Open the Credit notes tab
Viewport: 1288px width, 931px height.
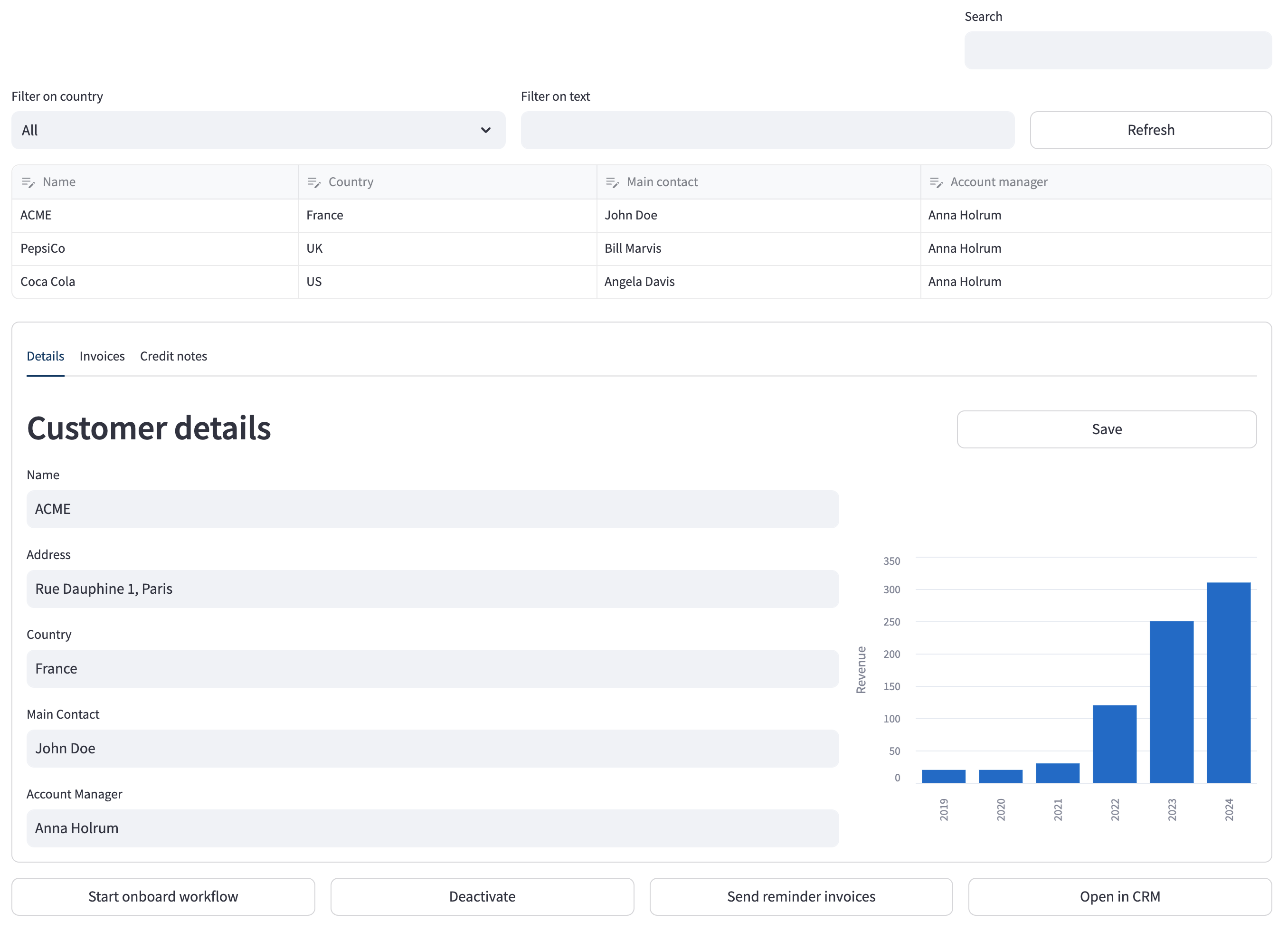tap(174, 356)
